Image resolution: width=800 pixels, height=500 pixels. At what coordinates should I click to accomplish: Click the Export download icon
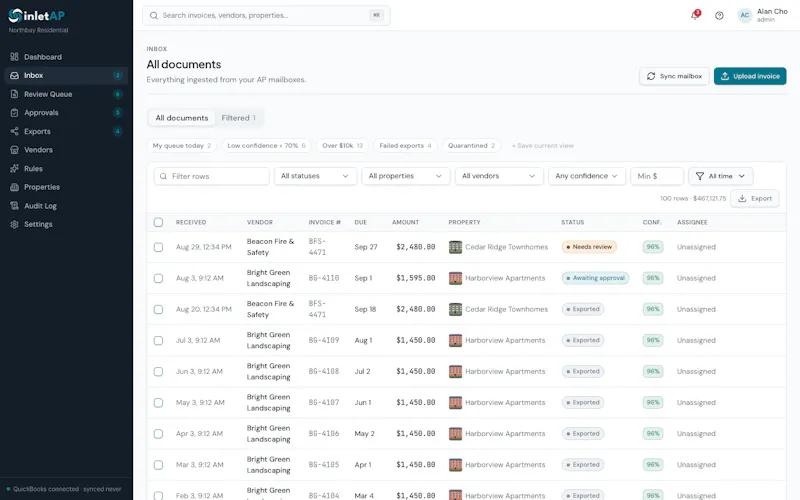[742, 198]
